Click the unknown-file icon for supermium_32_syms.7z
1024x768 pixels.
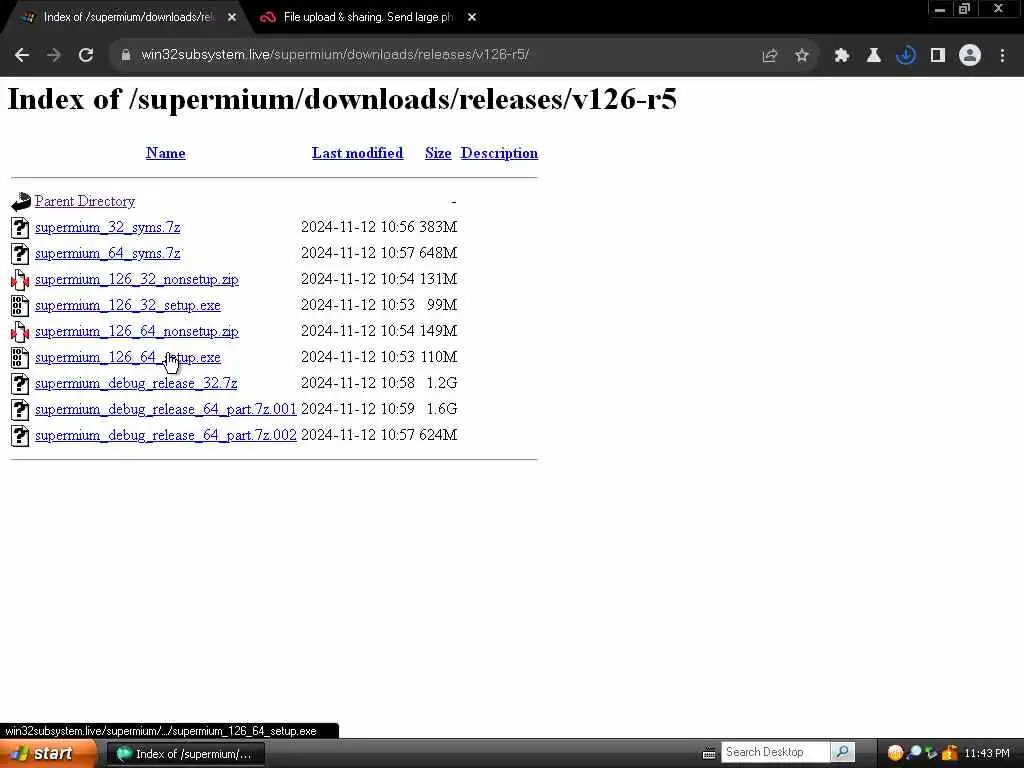(x=20, y=227)
